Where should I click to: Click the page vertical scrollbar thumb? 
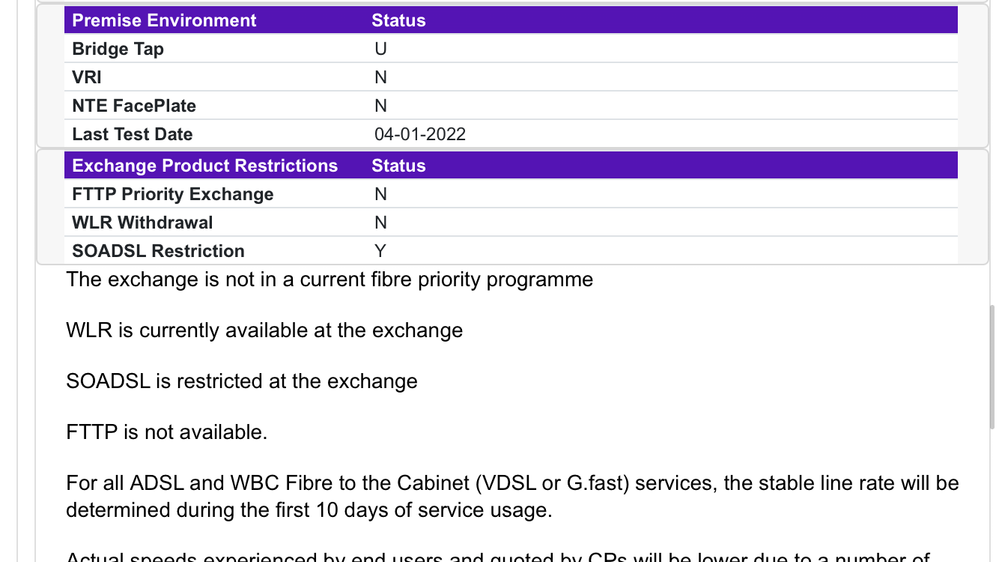(x=991, y=367)
